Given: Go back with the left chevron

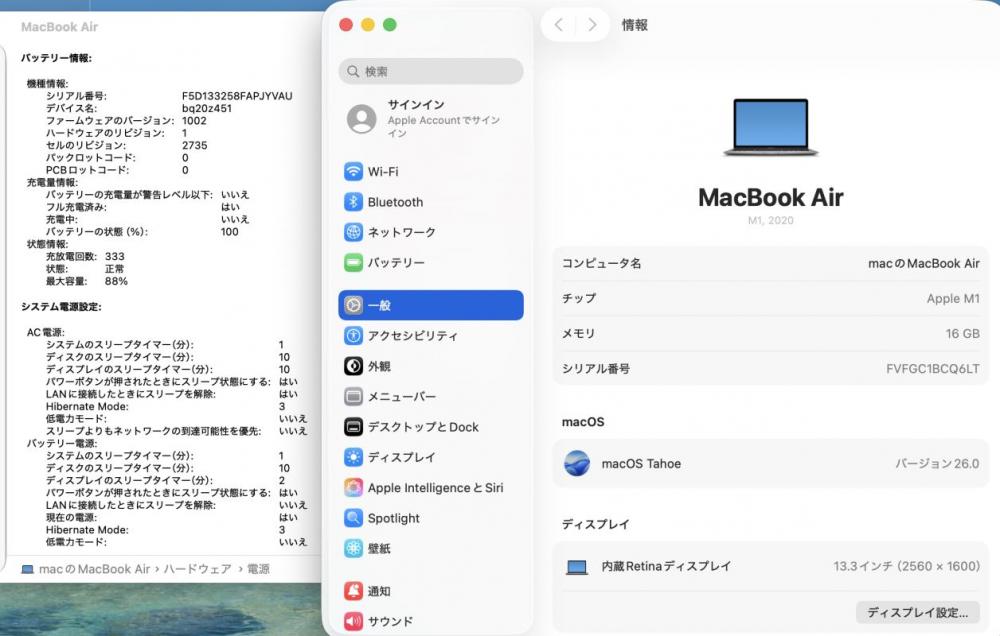Looking at the screenshot, I should [559, 25].
